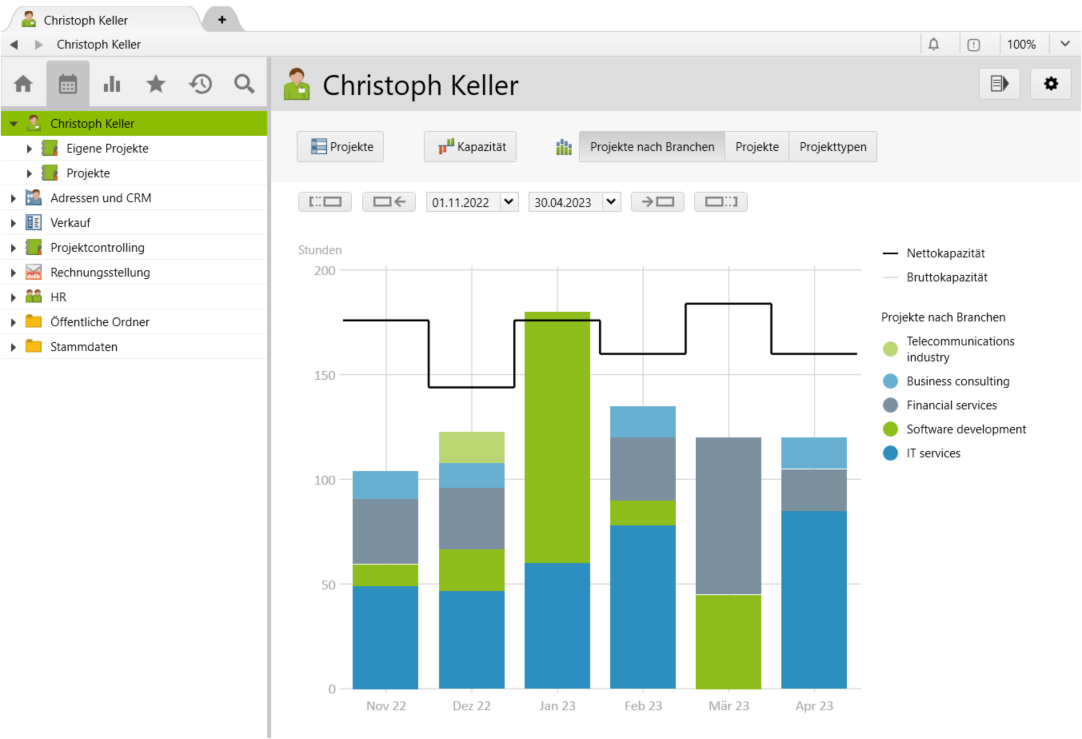Open the home icon in sidebar
The width and height of the screenshot is (1082, 739).
point(23,85)
